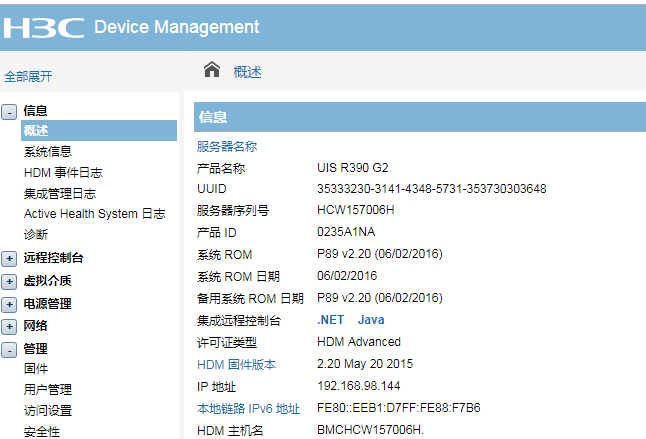Select 诊断 in the sidebar
Image resolution: width=646 pixels, height=439 pixels.
coord(36,235)
